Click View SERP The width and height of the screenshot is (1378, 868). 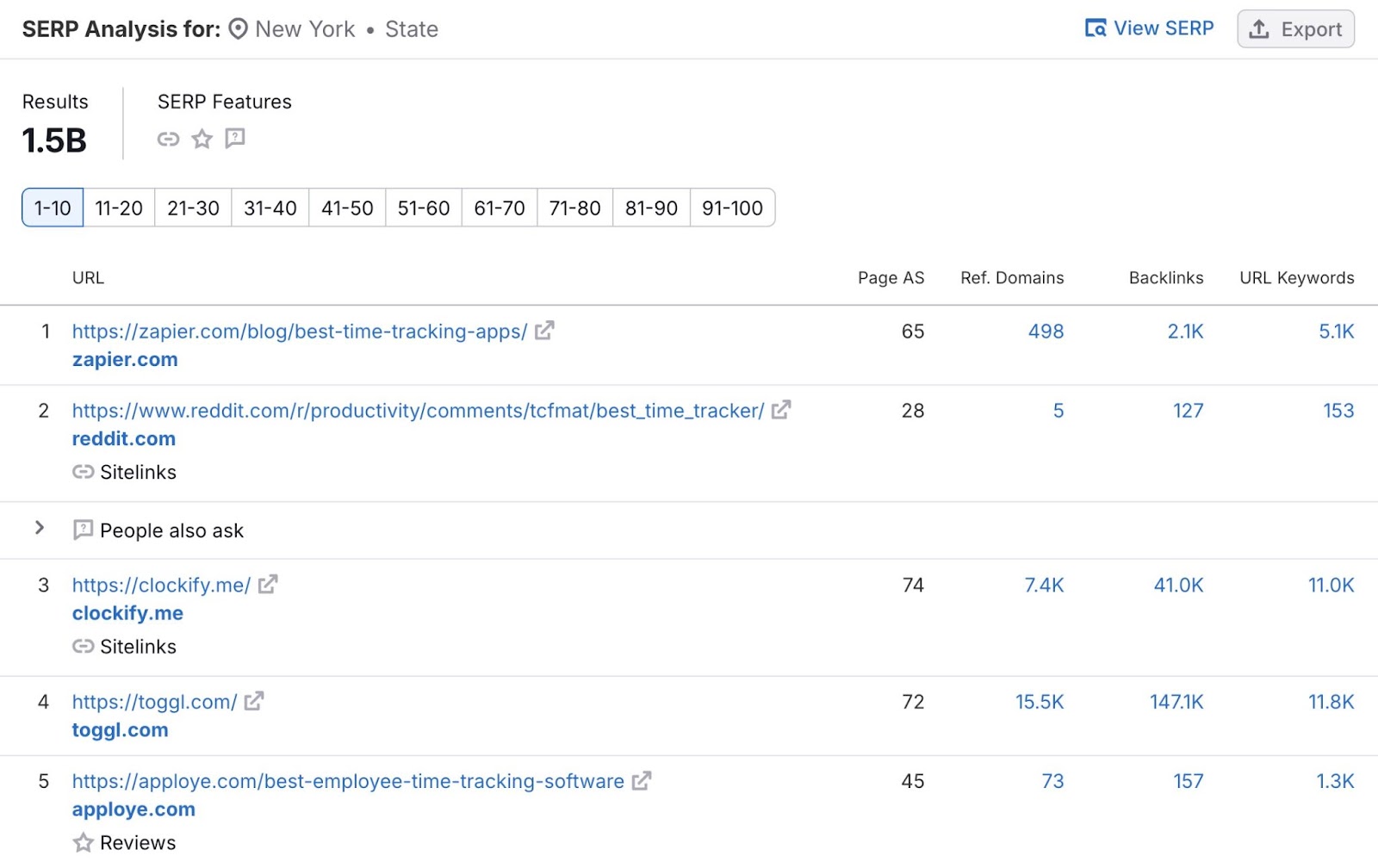point(1164,28)
